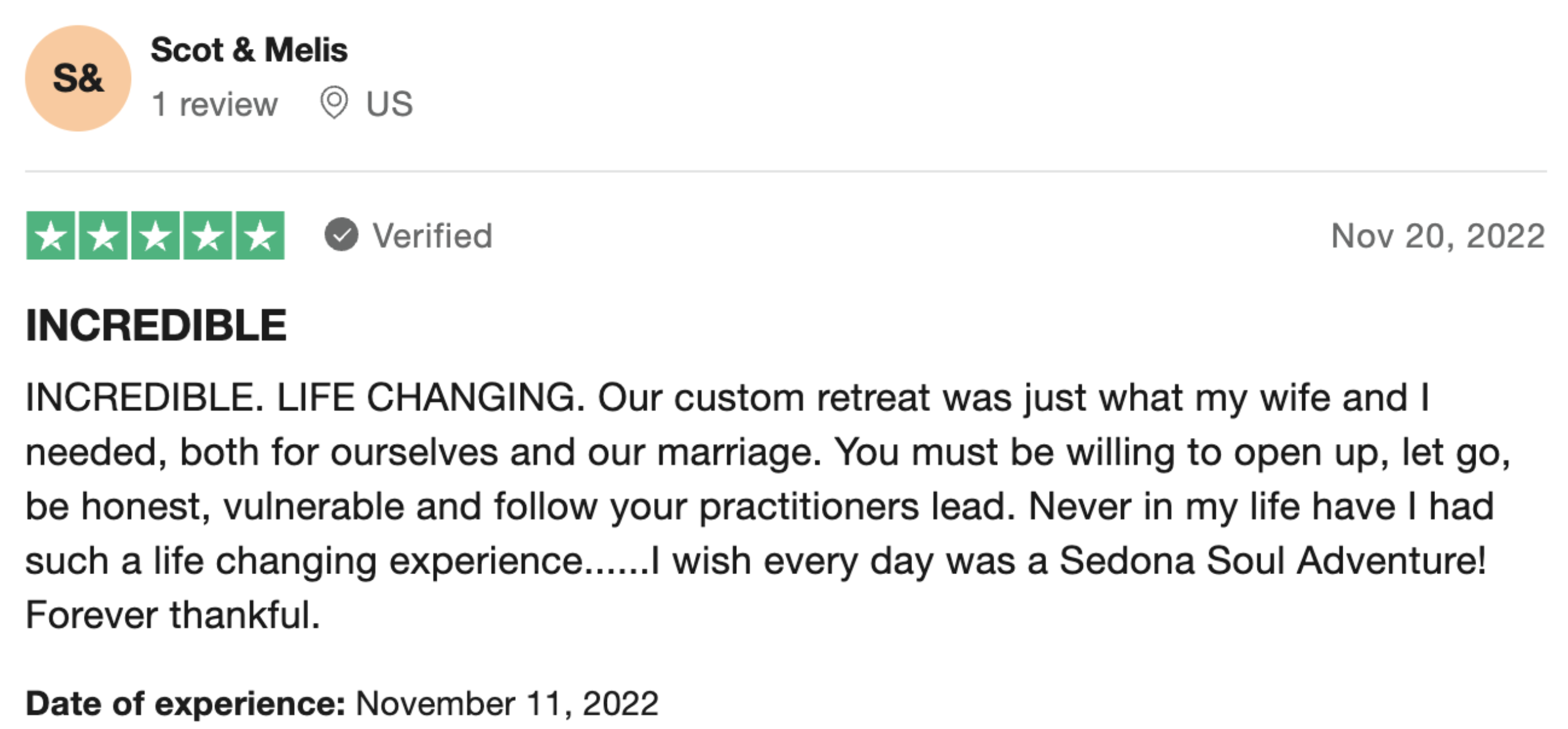Click the Verified checkmark badge icon
Screen dimensions: 1568x729
pyautogui.click(x=341, y=235)
